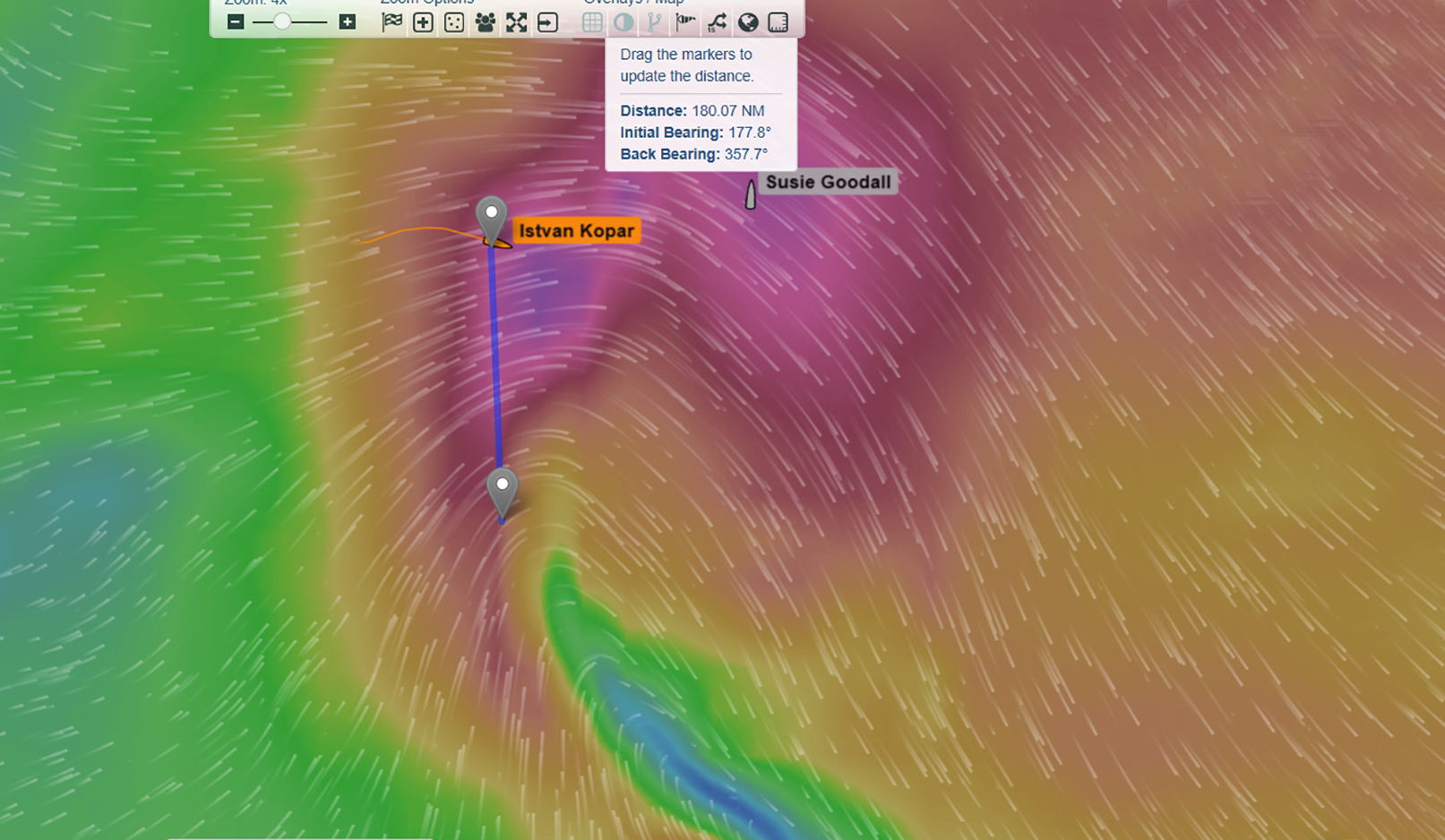This screenshot has height=840, width=1445.
Task: Click the Initial Bearing 177.8° reading
Action: 695,133
